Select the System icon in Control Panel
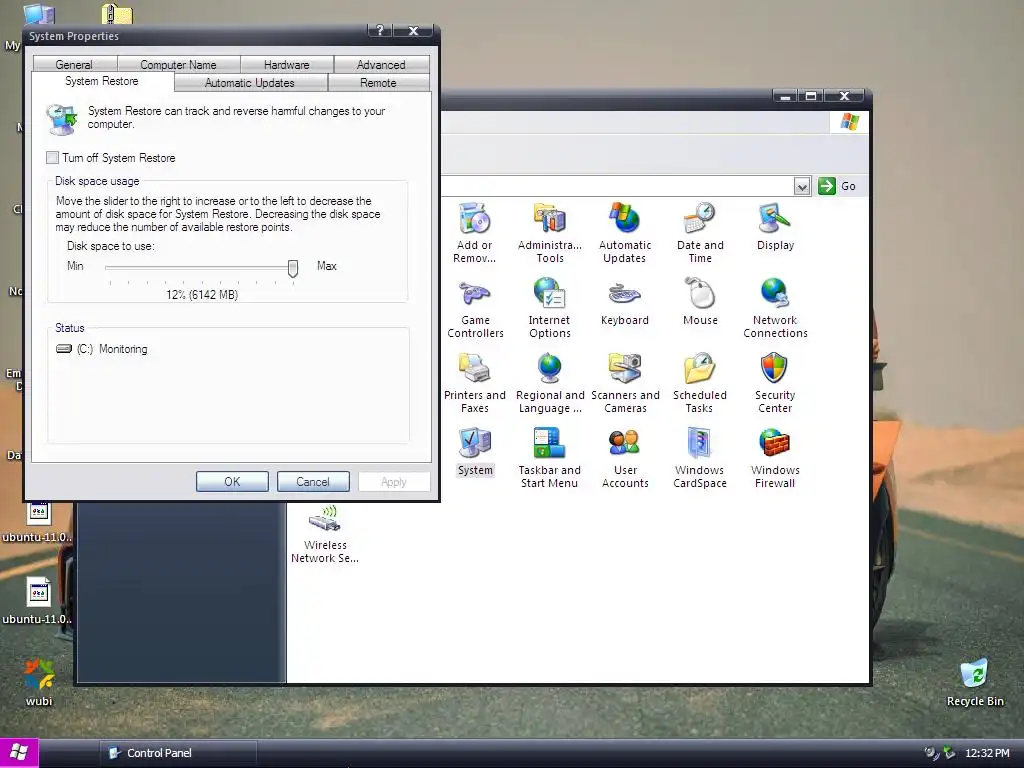 [x=475, y=451]
